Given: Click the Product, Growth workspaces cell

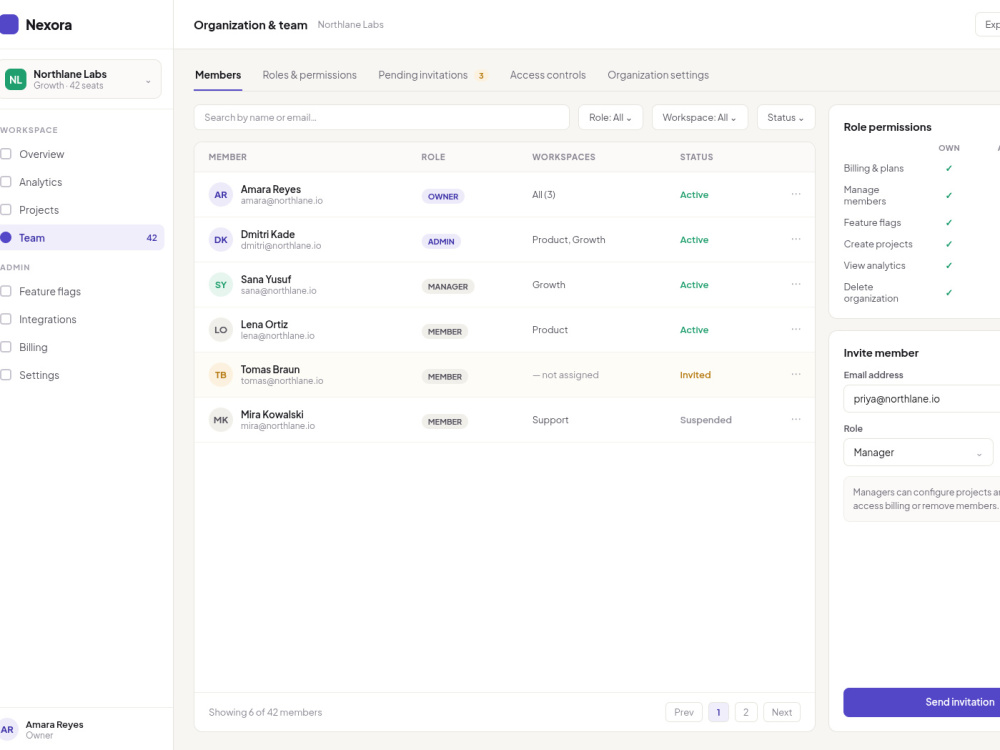Looking at the screenshot, I should 569,240.
